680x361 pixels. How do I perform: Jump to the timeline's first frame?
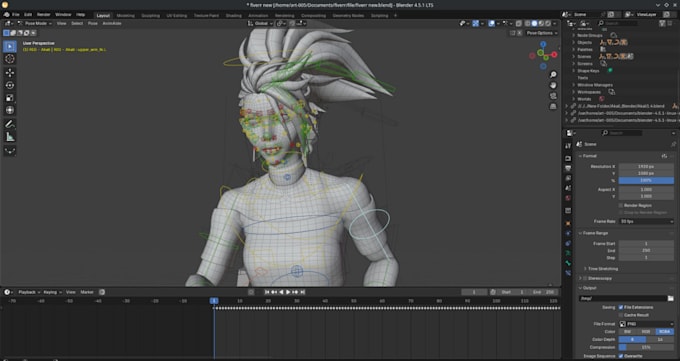click(x=267, y=292)
